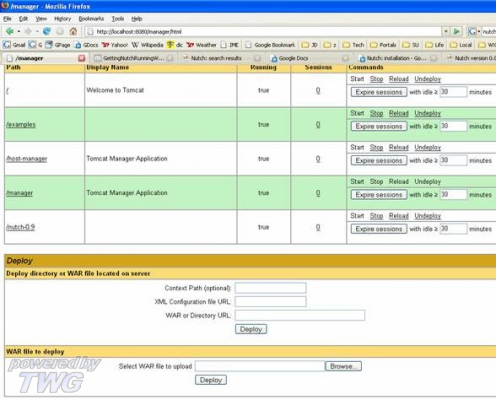Switch to Nutch: installation tab
Image resolution: width=496 pixels, height=400 pixels.
click(x=397, y=58)
